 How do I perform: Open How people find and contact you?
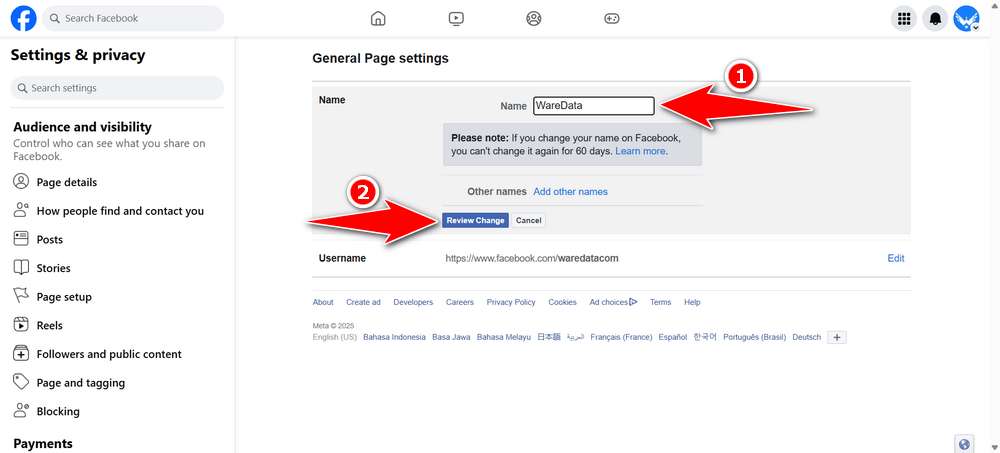tap(121, 211)
